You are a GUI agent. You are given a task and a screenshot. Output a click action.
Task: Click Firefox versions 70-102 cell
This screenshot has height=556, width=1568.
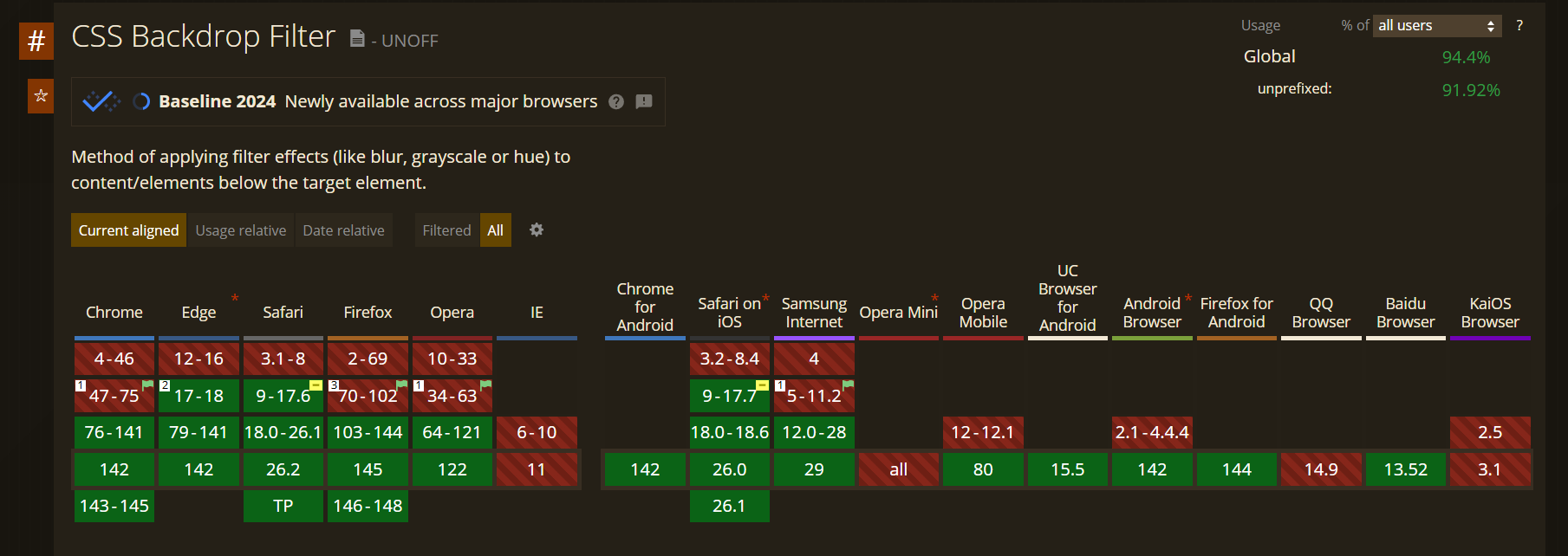[368, 396]
